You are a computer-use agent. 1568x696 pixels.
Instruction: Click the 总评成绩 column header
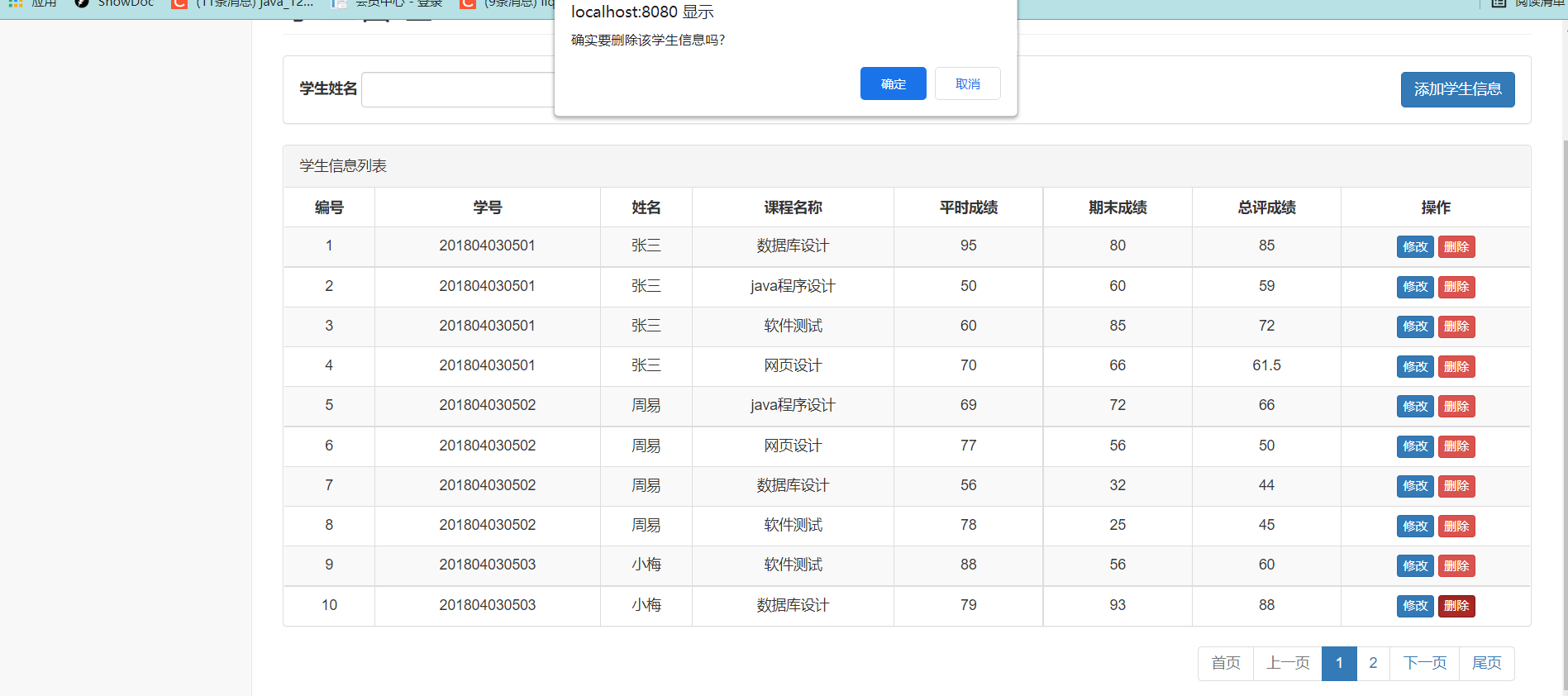[1266, 207]
